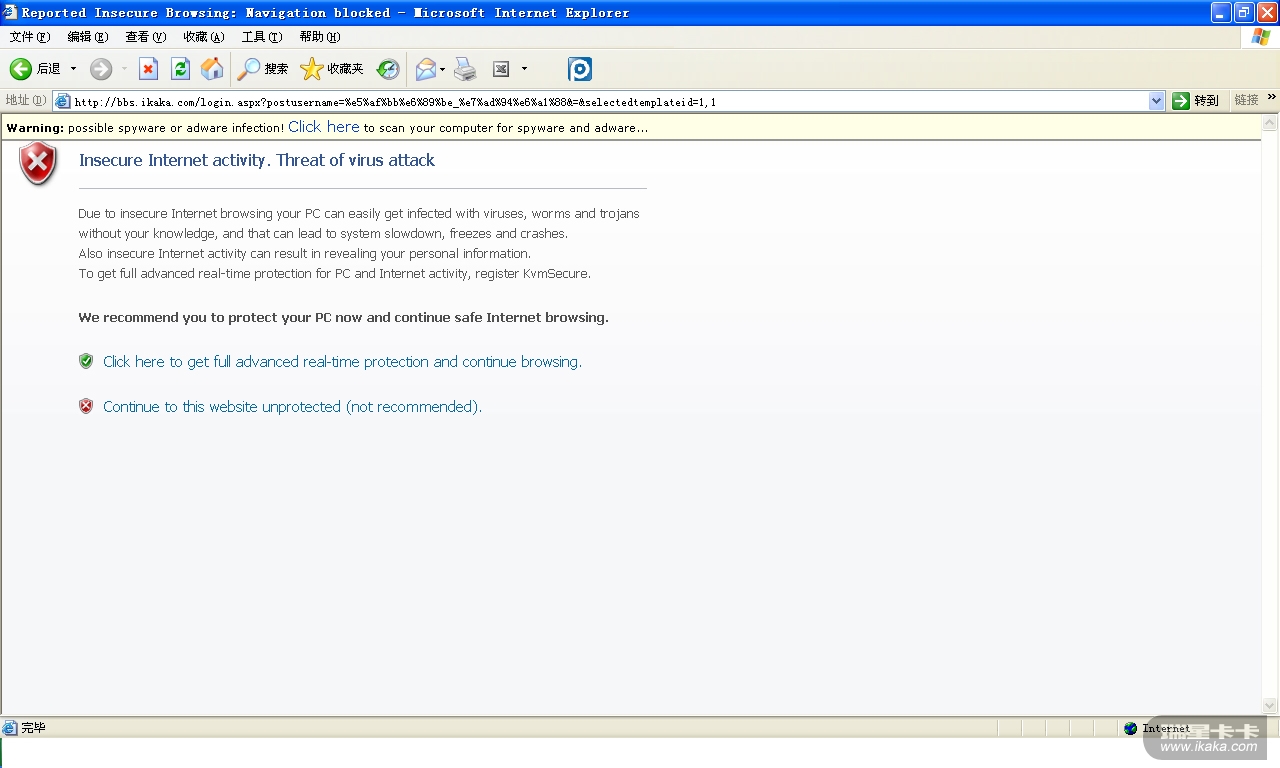
Task: Go to the Home page icon
Action: coord(212,69)
